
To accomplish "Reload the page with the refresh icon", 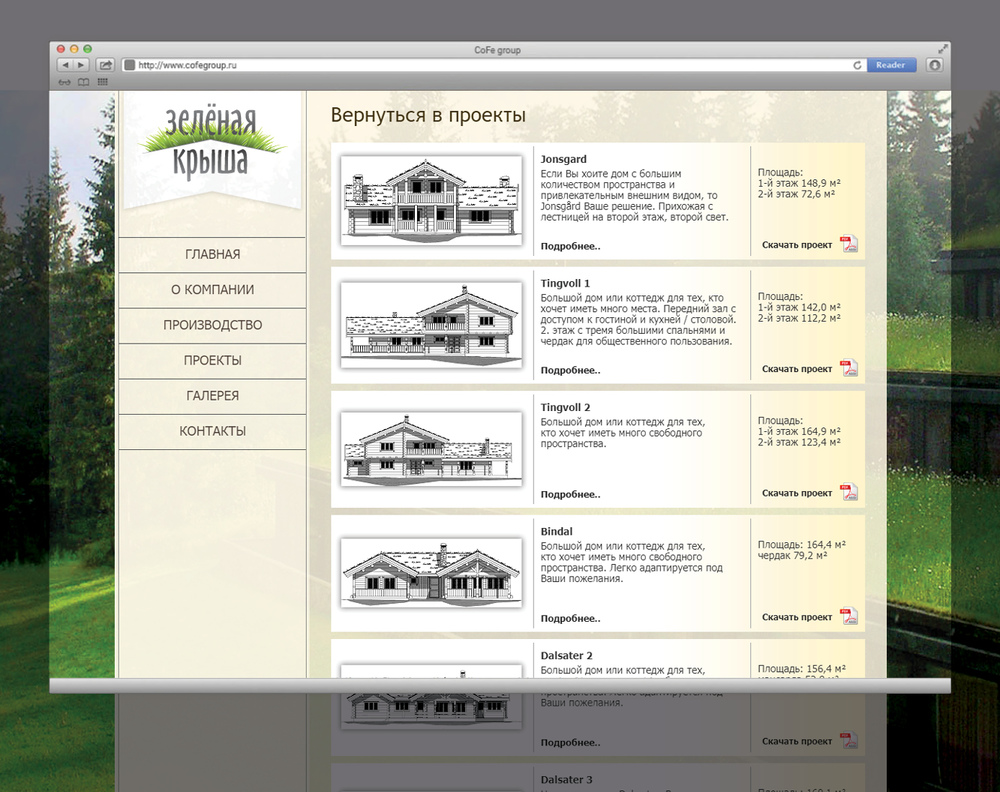I will click(857, 65).
